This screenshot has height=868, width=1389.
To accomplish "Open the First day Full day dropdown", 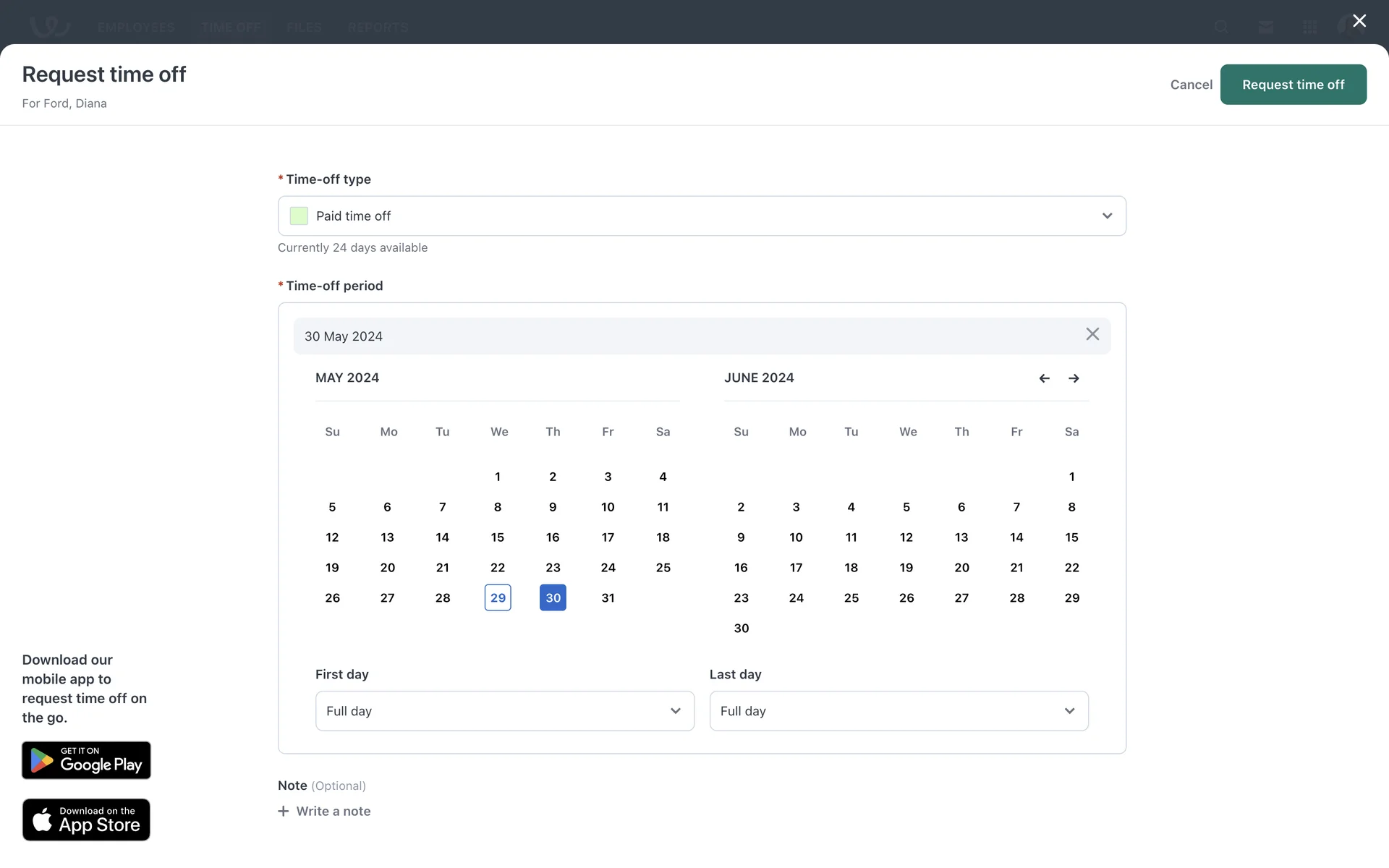I will click(x=504, y=711).
